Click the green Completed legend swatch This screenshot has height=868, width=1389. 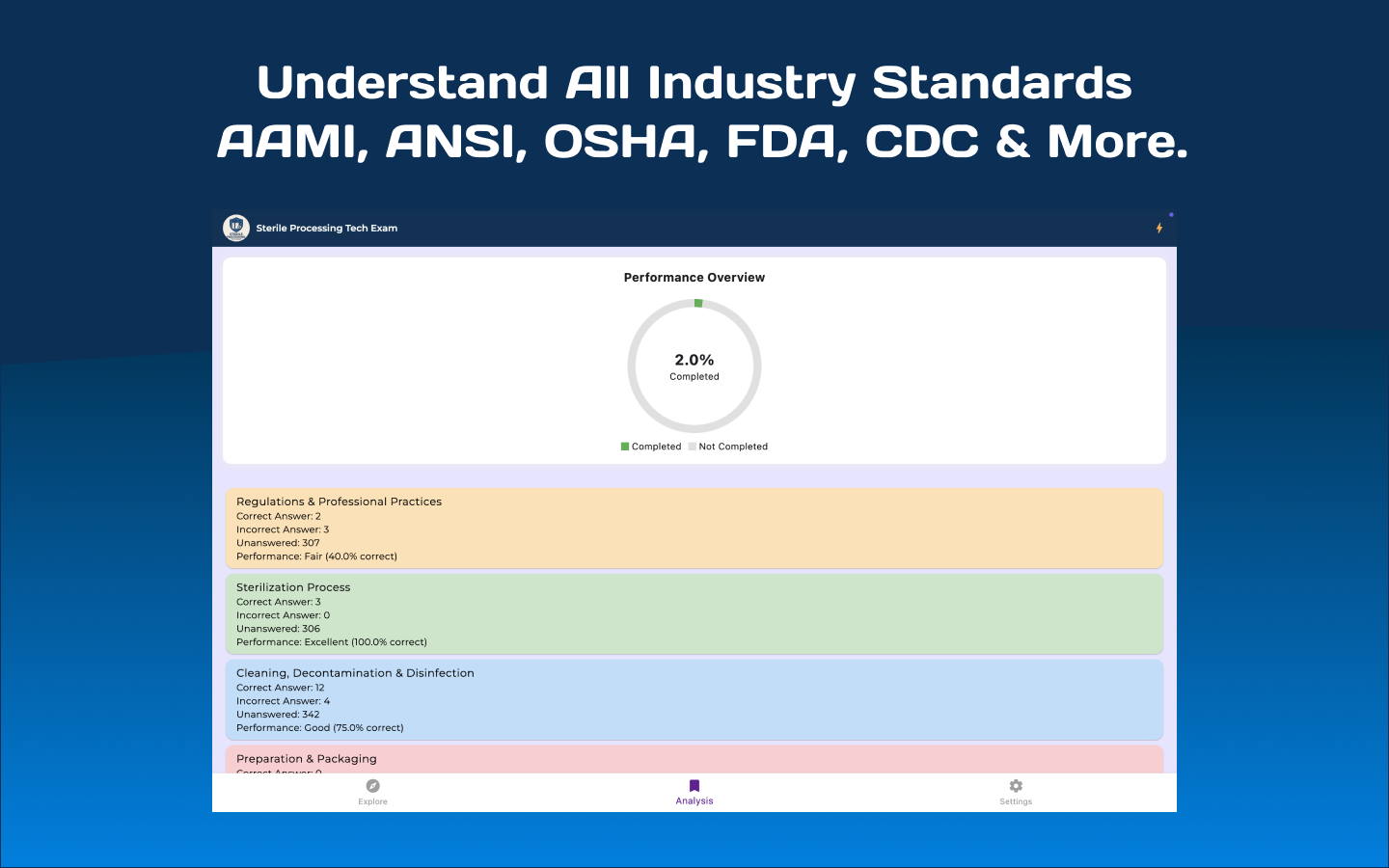tap(625, 447)
